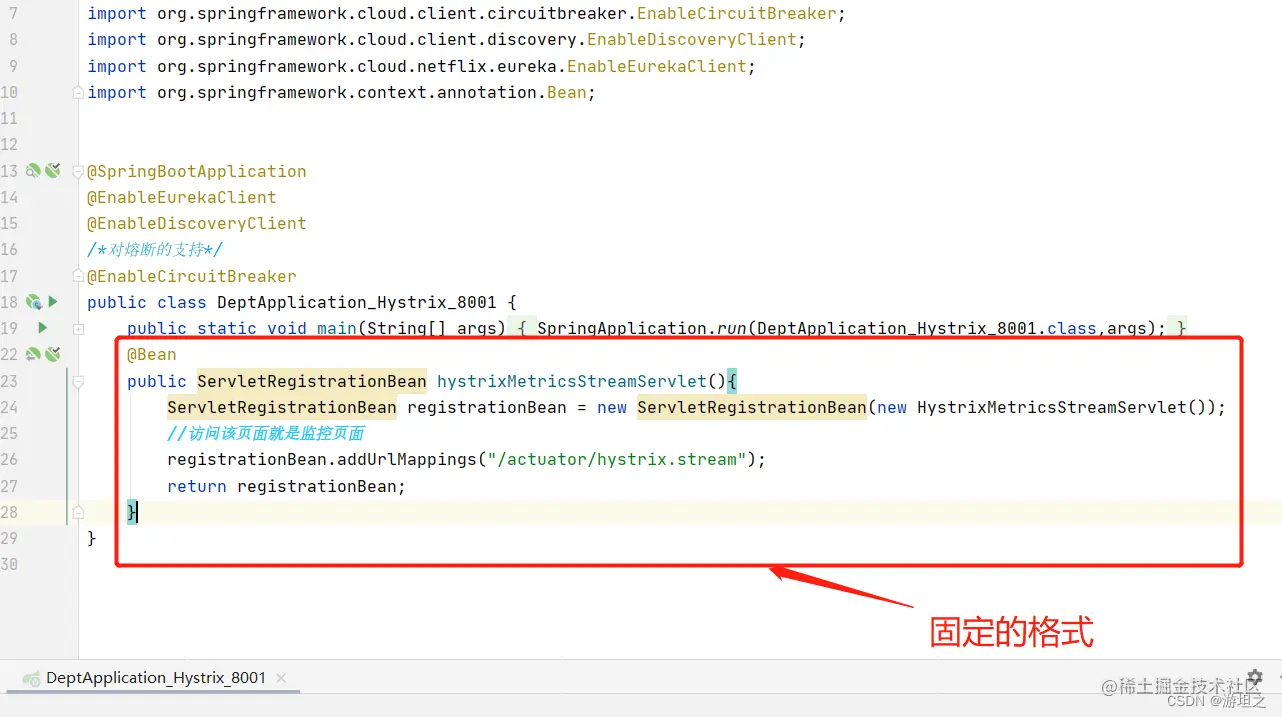Click the @Bean annotation on line 22
Screen dimensions: 1282x717
(152, 354)
